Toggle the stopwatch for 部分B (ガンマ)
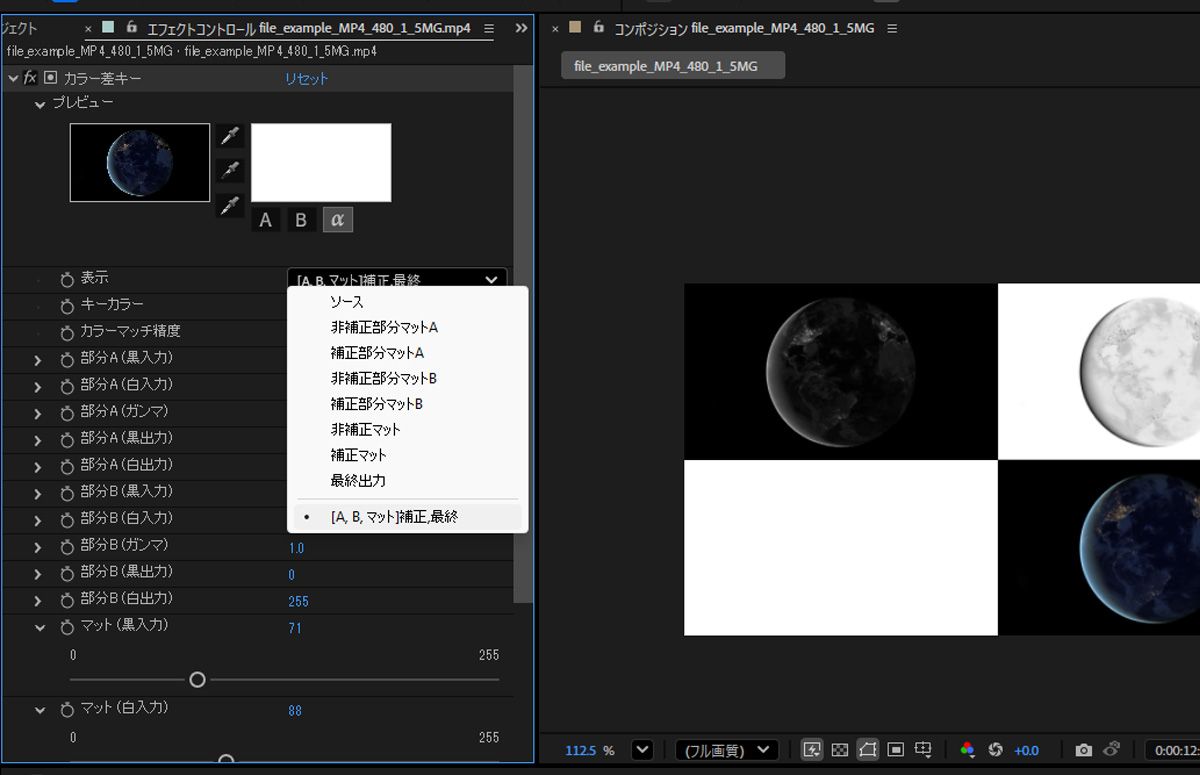1200x775 pixels. pos(67,546)
